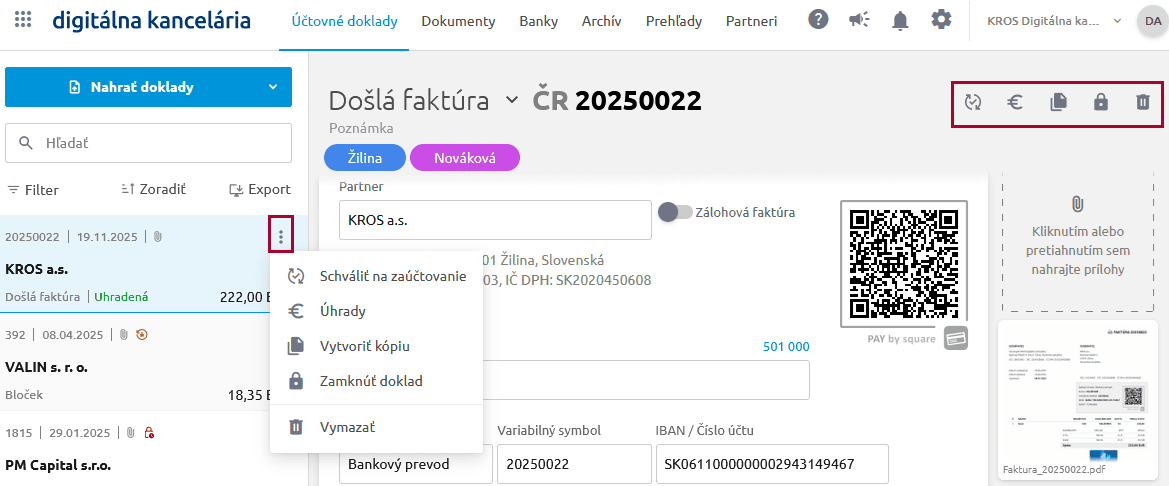Open the Došlá faktúra document type dropdown
The width and height of the screenshot is (1169, 486).
pyautogui.click(x=512, y=100)
